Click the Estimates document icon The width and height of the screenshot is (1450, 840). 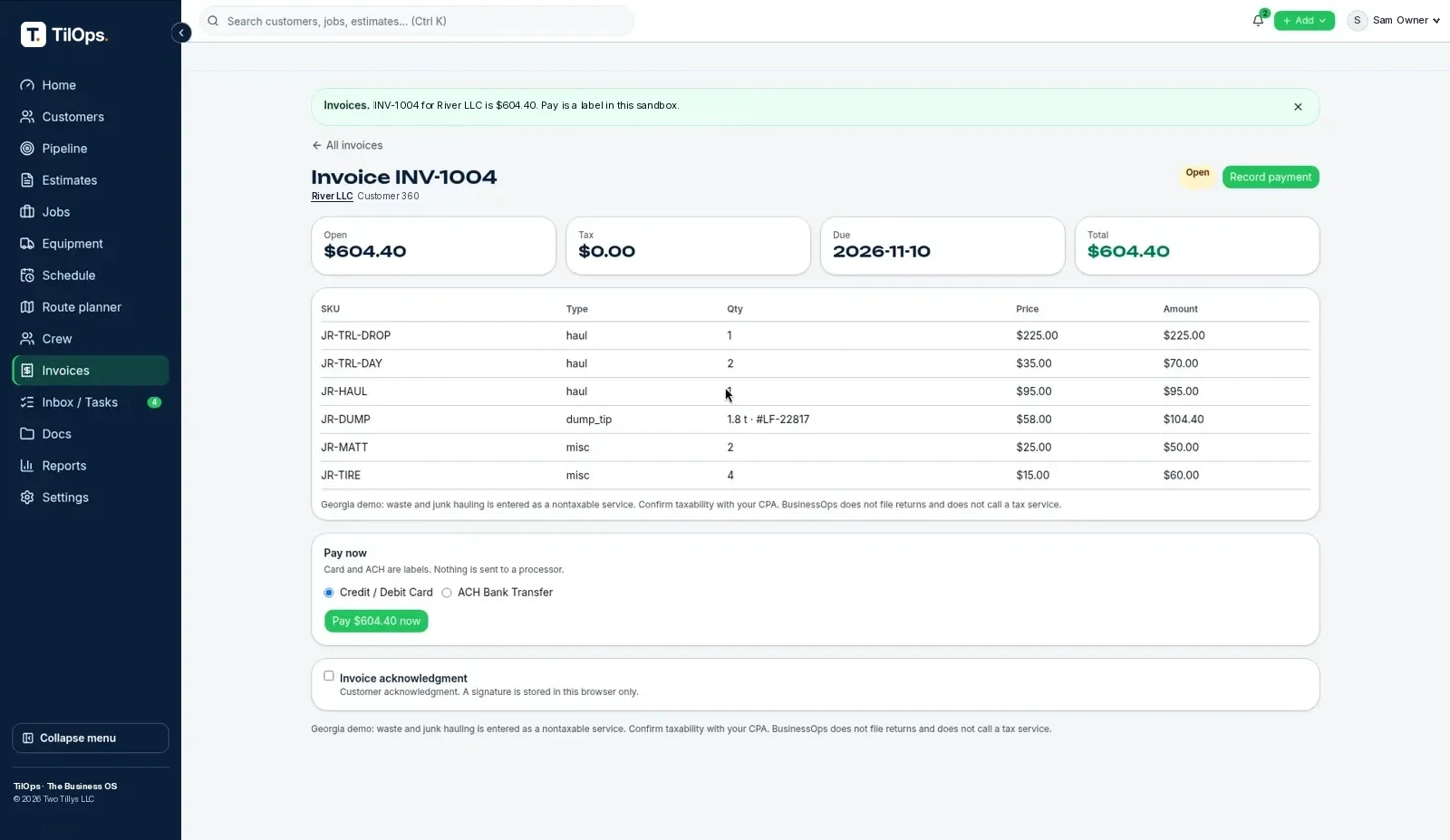[27, 180]
